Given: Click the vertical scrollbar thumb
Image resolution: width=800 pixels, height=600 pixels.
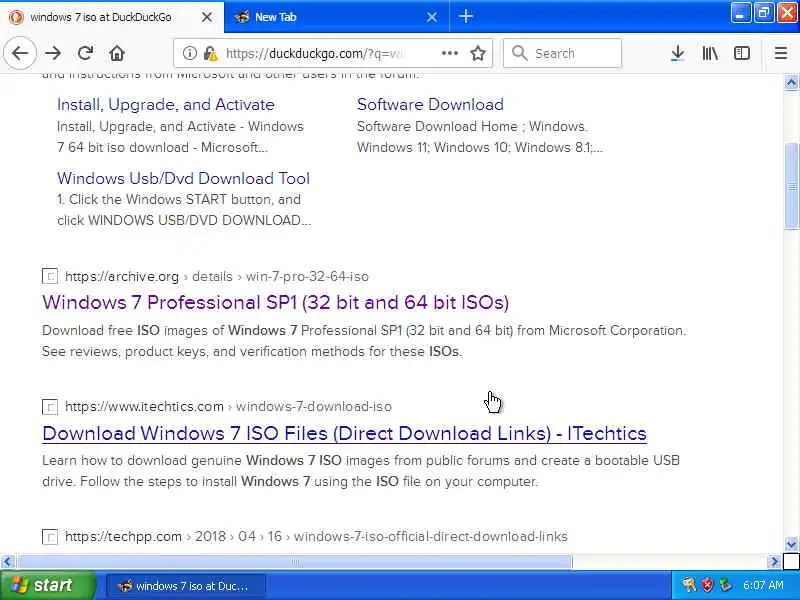Looking at the screenshot, I should (x=791, y=186).
